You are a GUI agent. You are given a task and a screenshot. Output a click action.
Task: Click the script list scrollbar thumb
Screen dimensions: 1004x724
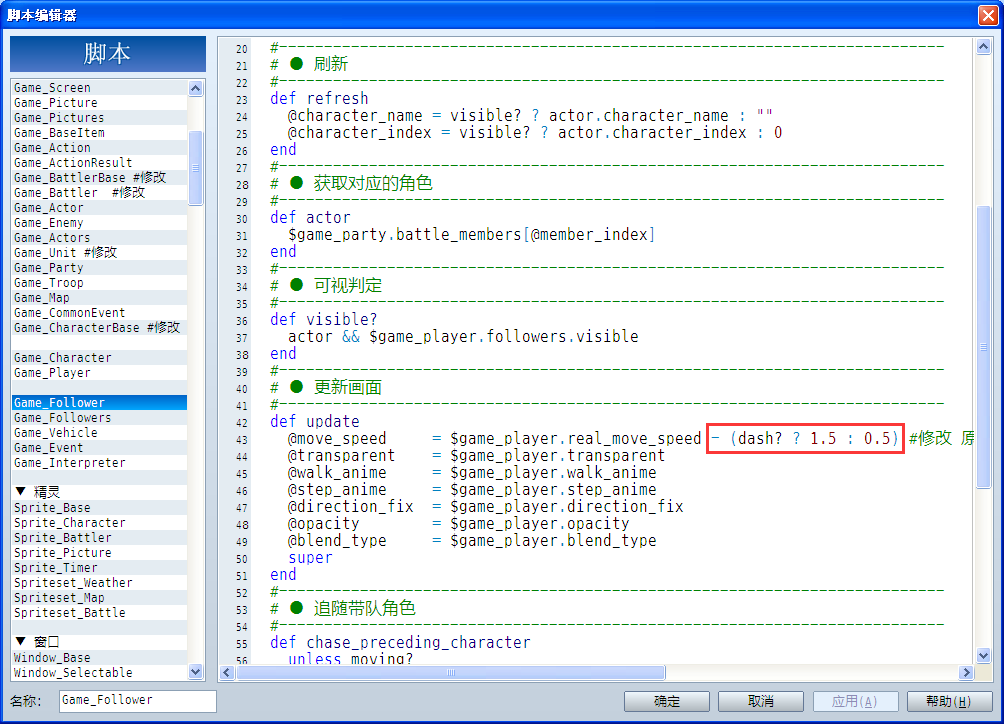[196, 168]
